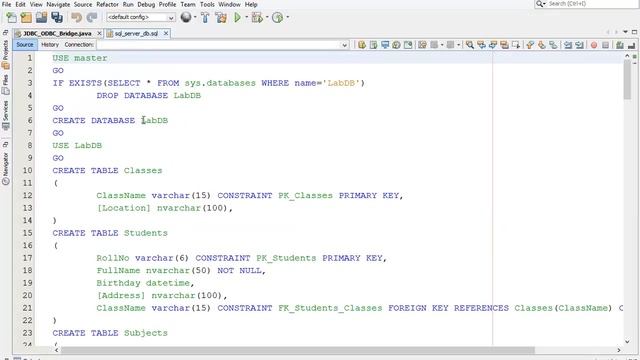Click the Start Macro Recording red icon

pyautogui.click(x=594, y=45)
